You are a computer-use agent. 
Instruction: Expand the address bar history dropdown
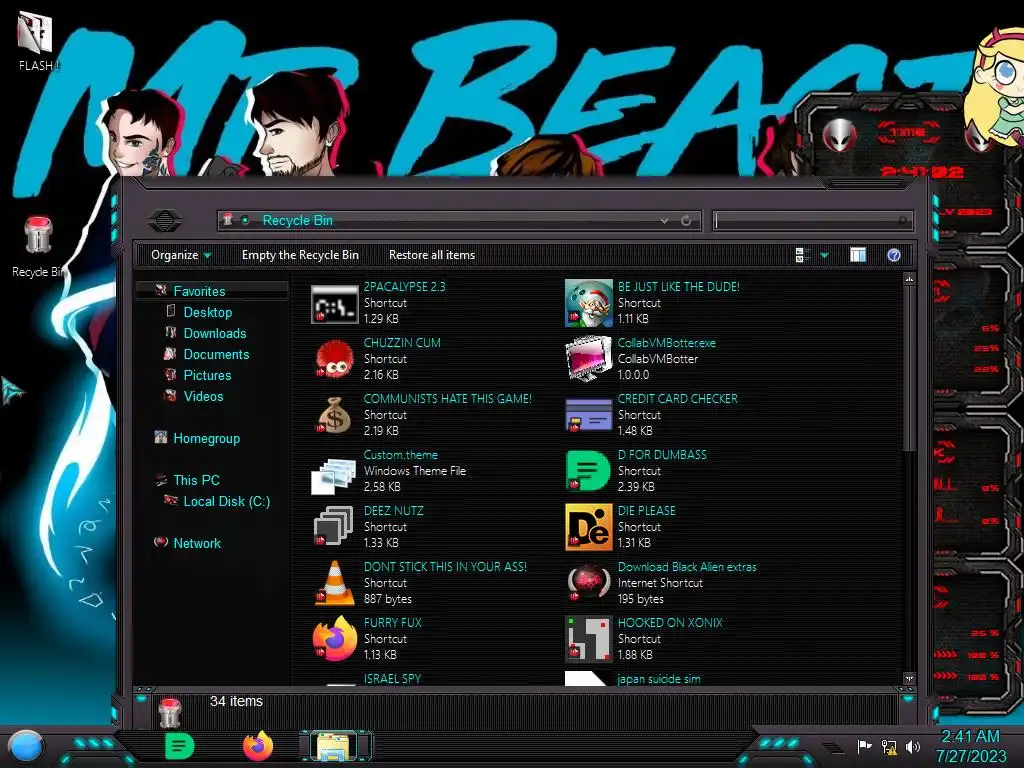[x=664, y=221]
